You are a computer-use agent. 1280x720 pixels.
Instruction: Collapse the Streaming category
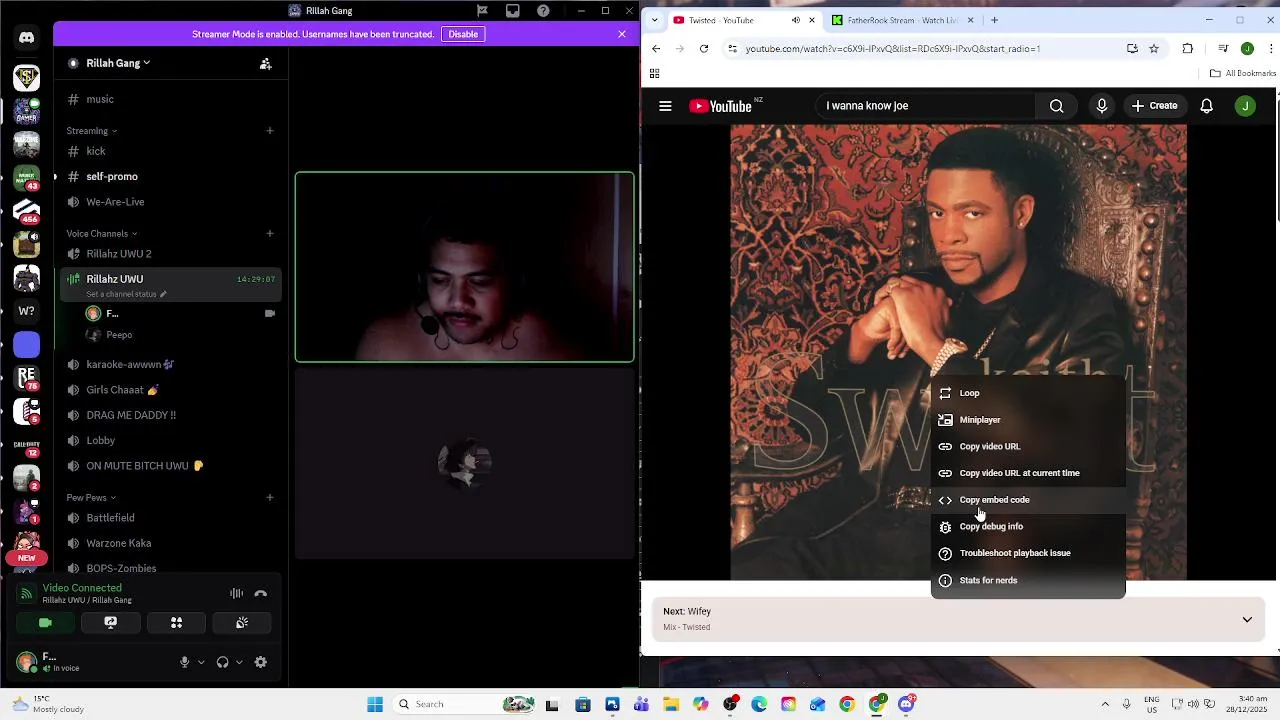[x=91, y=130]
